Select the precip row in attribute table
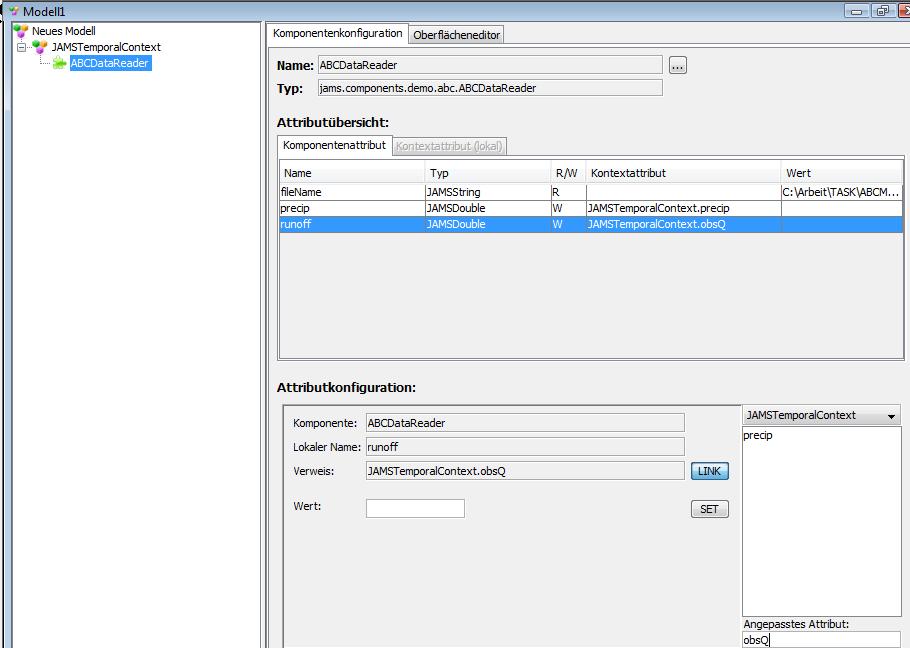 pyautogui.click(x=350, y=208)
